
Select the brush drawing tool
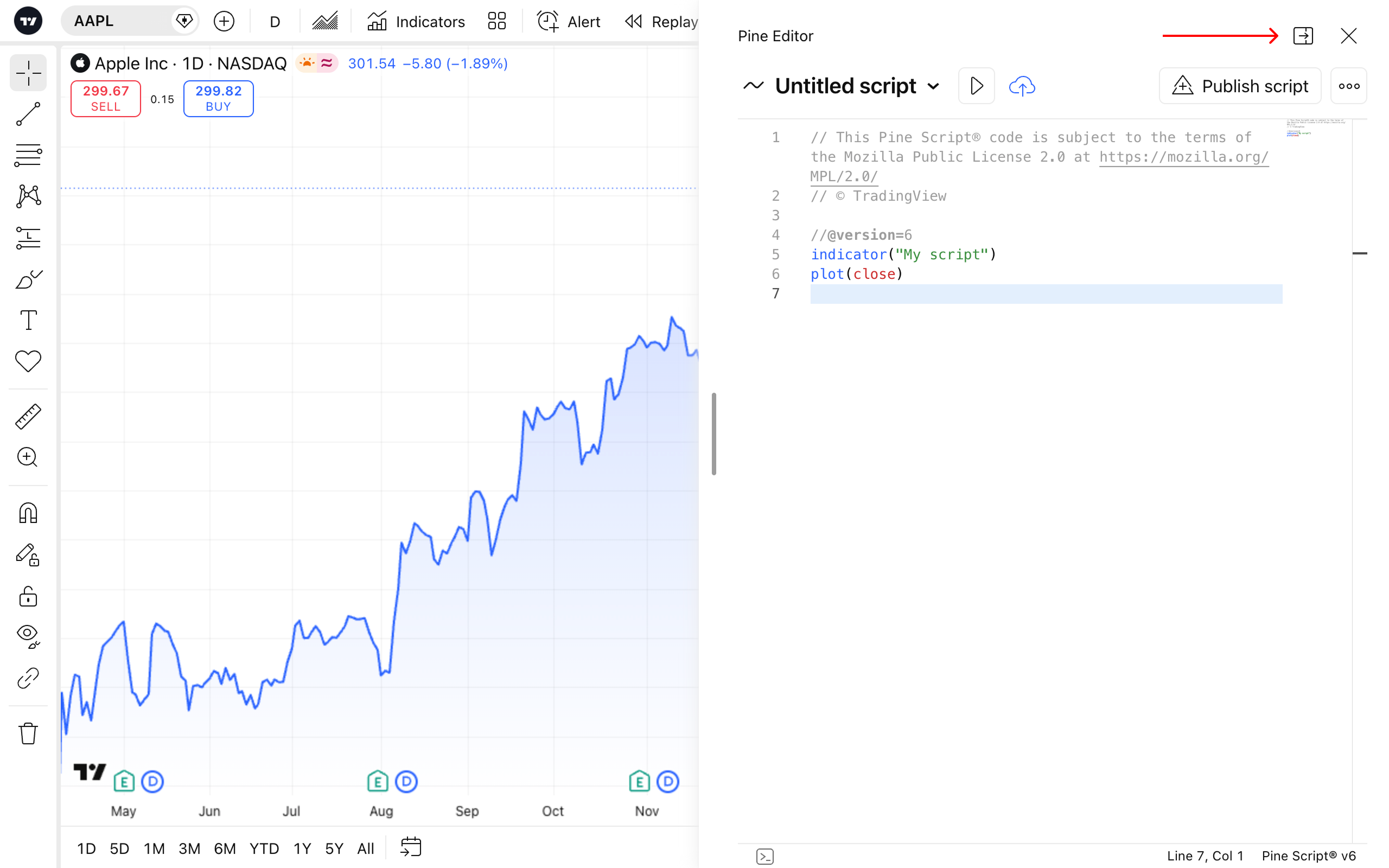[28, 279]
